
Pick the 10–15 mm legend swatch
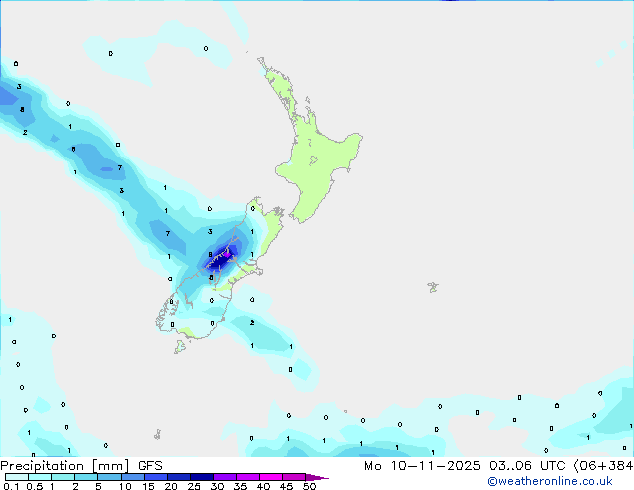pos(133,477)
